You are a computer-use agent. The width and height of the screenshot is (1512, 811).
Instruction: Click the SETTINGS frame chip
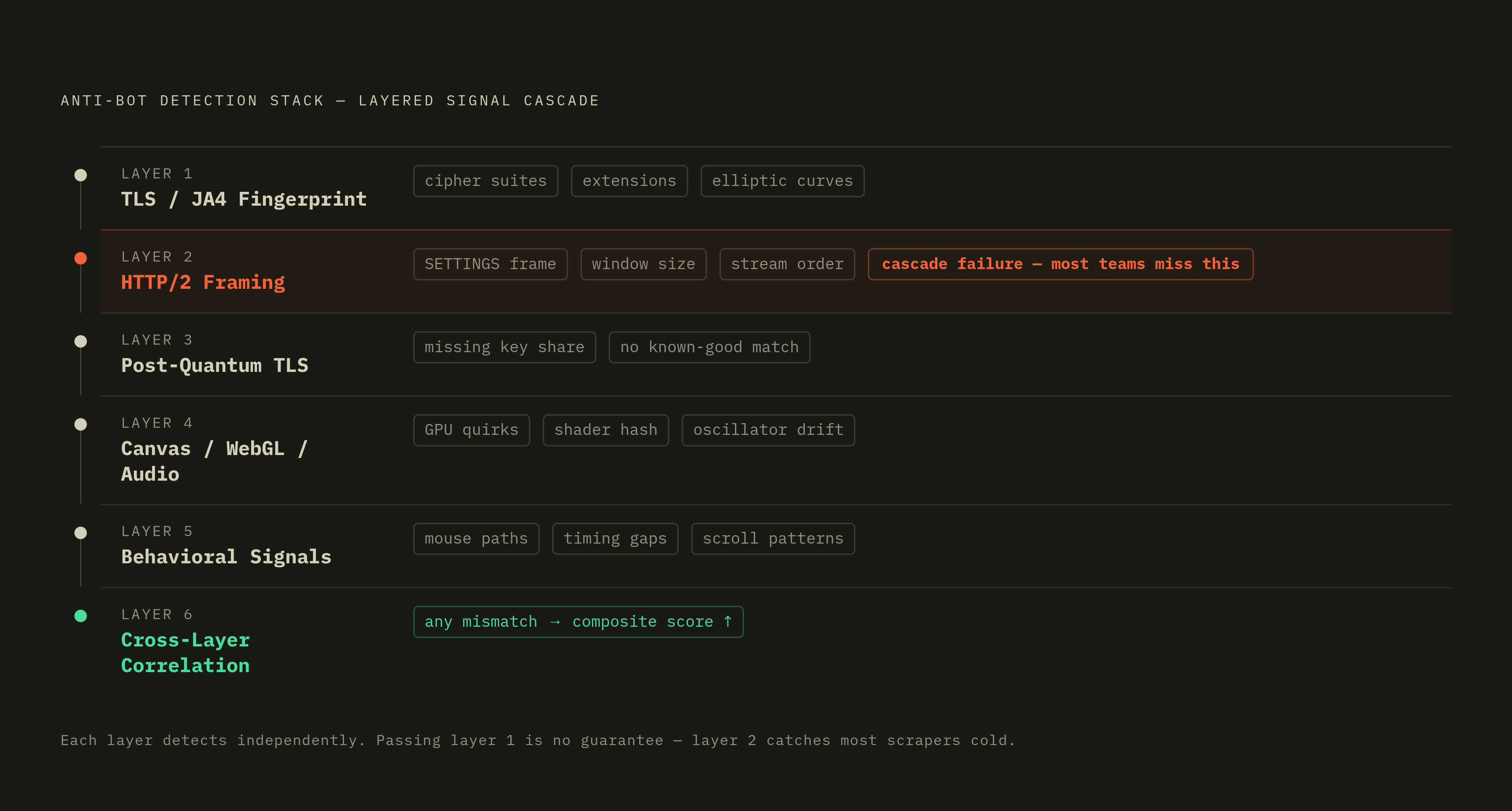(x=490, y=264)
